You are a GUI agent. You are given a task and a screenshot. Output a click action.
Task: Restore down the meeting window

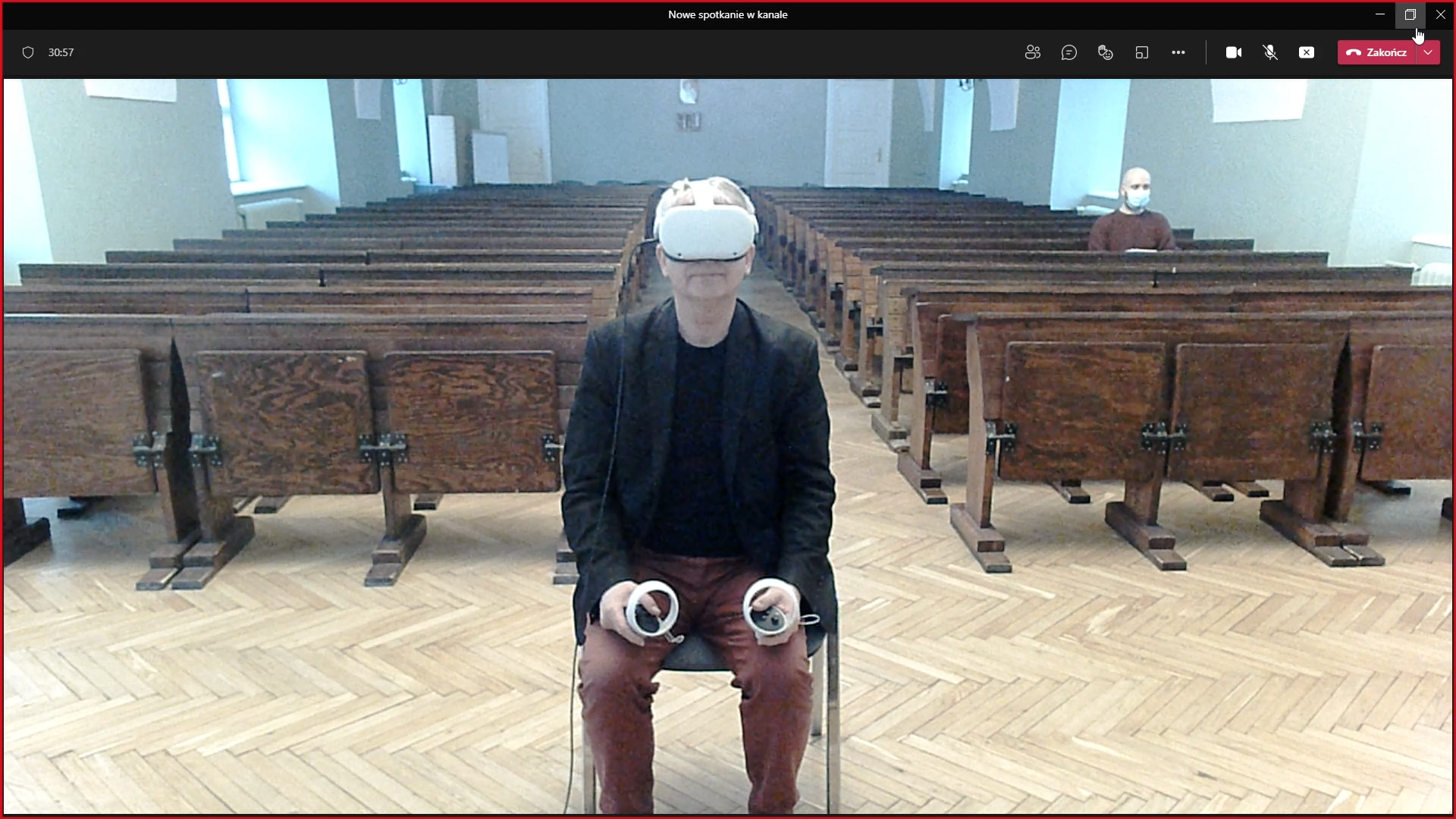[1410, 14]
